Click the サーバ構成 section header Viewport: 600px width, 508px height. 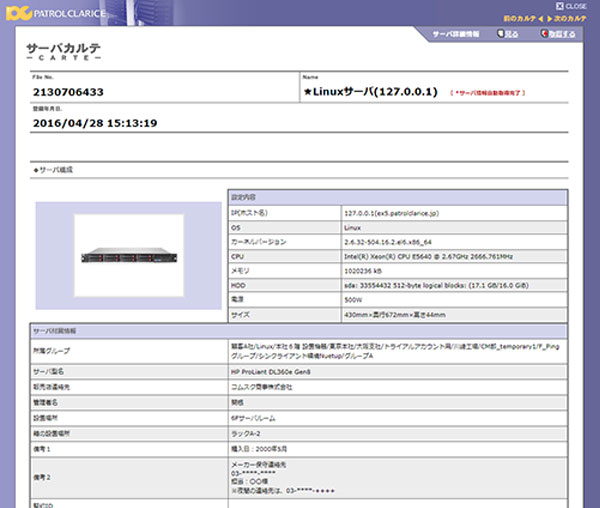[53, 170]
